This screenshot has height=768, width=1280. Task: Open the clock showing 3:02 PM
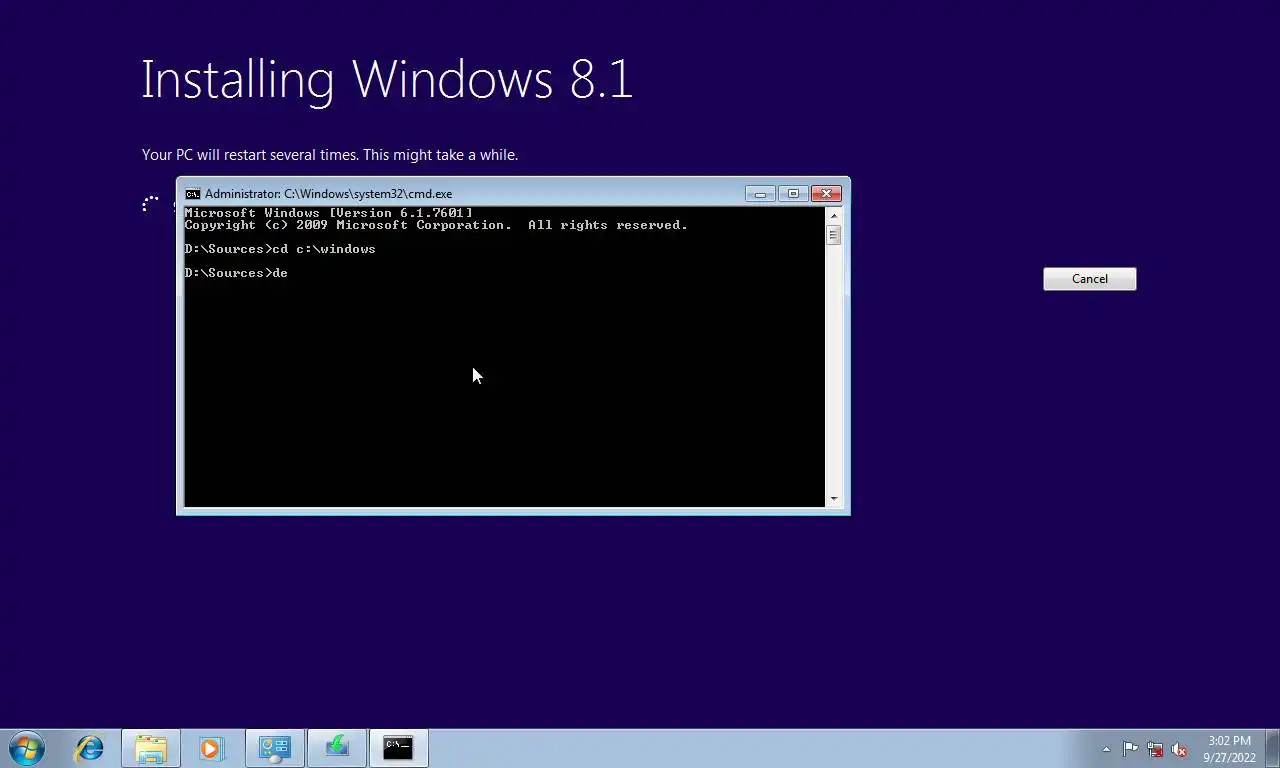click(x=1229, y=749)
